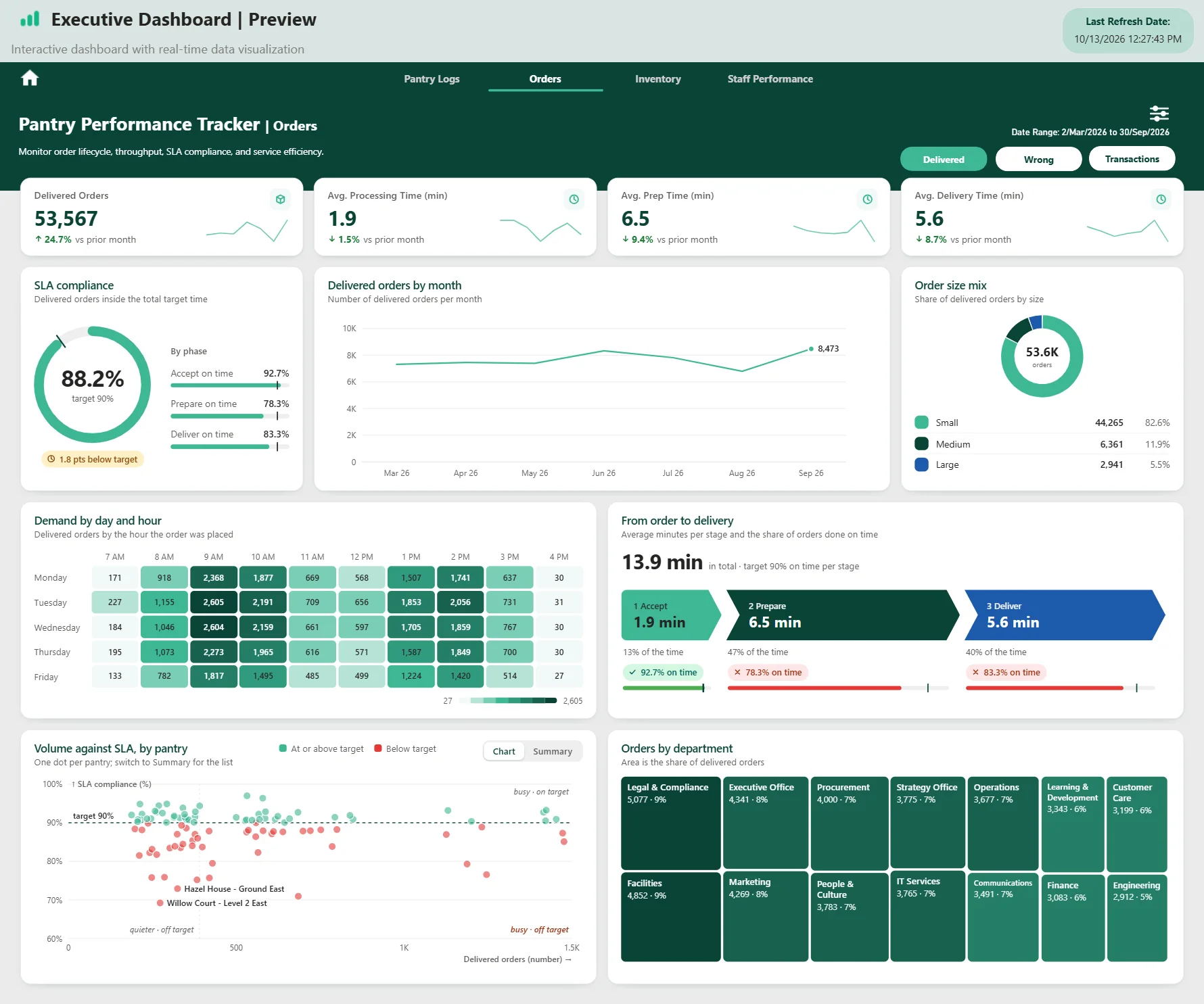Click the 83.3% on time badge
This screenshot has height=1004, width=1204.
(1006, 672)
